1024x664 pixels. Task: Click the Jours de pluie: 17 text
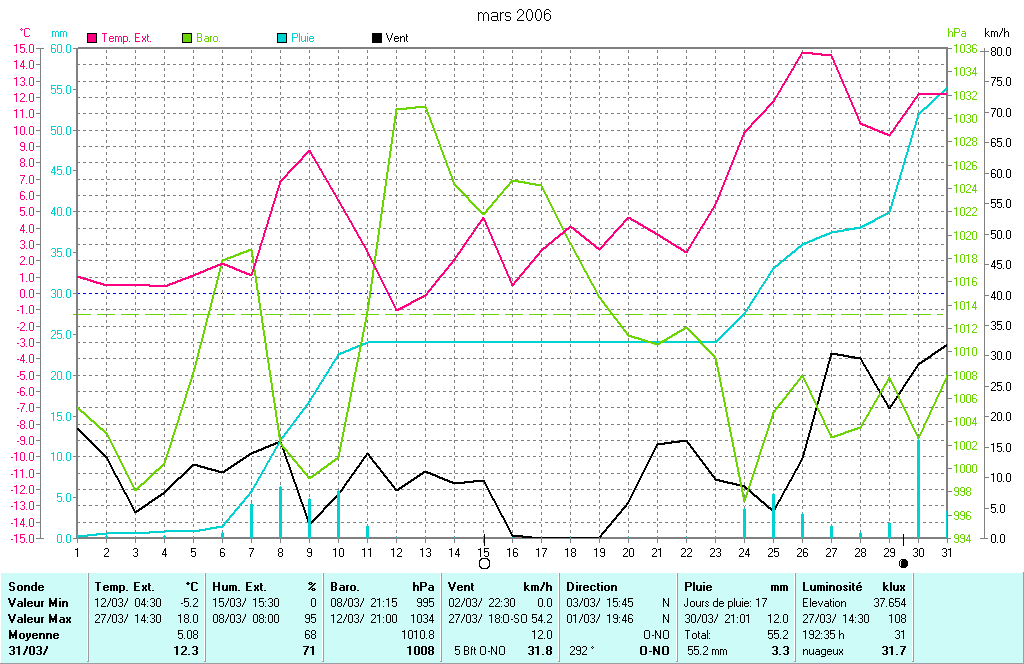(x=728, y=603)
